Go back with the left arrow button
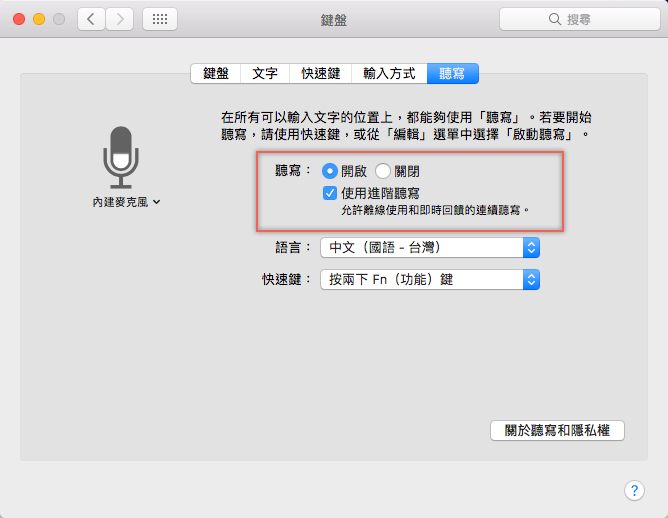 tap(91, 19)
